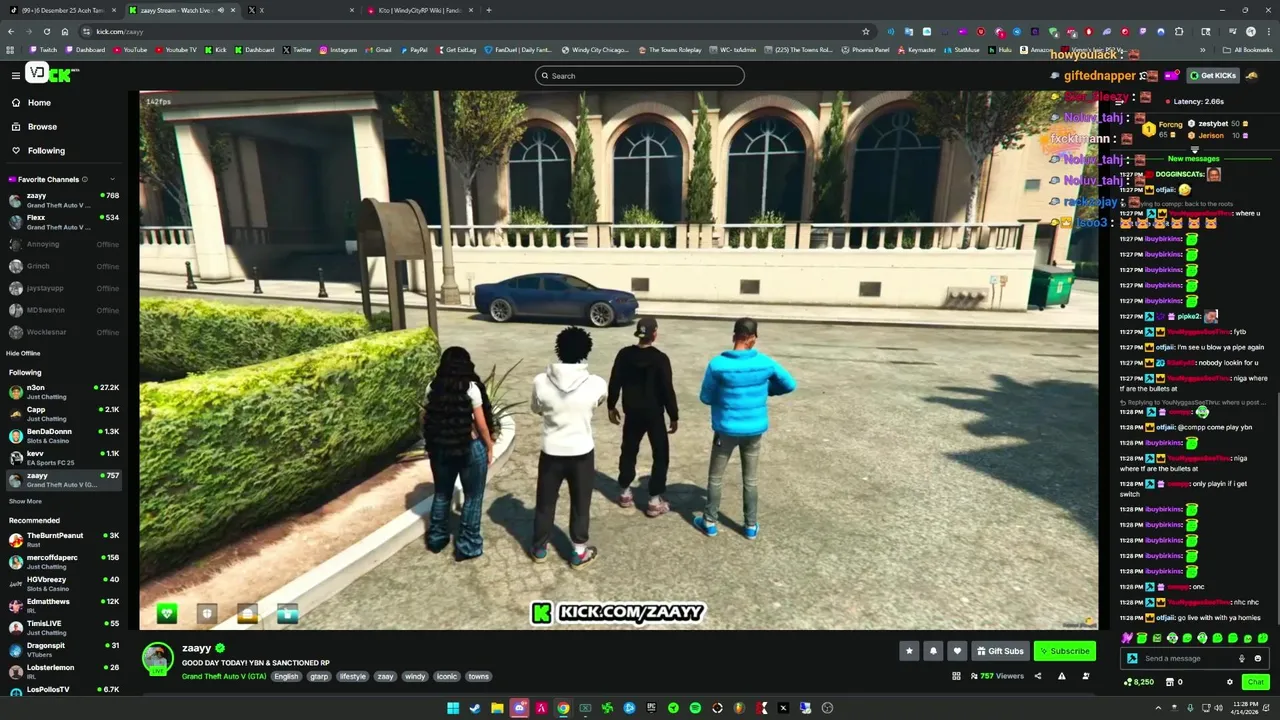
Task: Click the English stream tag
Action: point(286,676)
